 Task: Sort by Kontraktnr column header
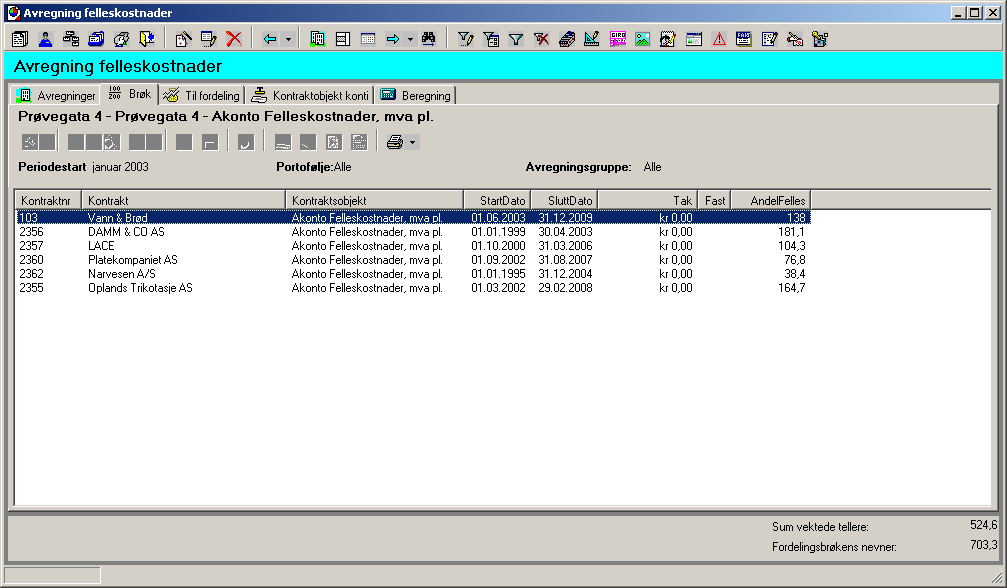[48, 200]
